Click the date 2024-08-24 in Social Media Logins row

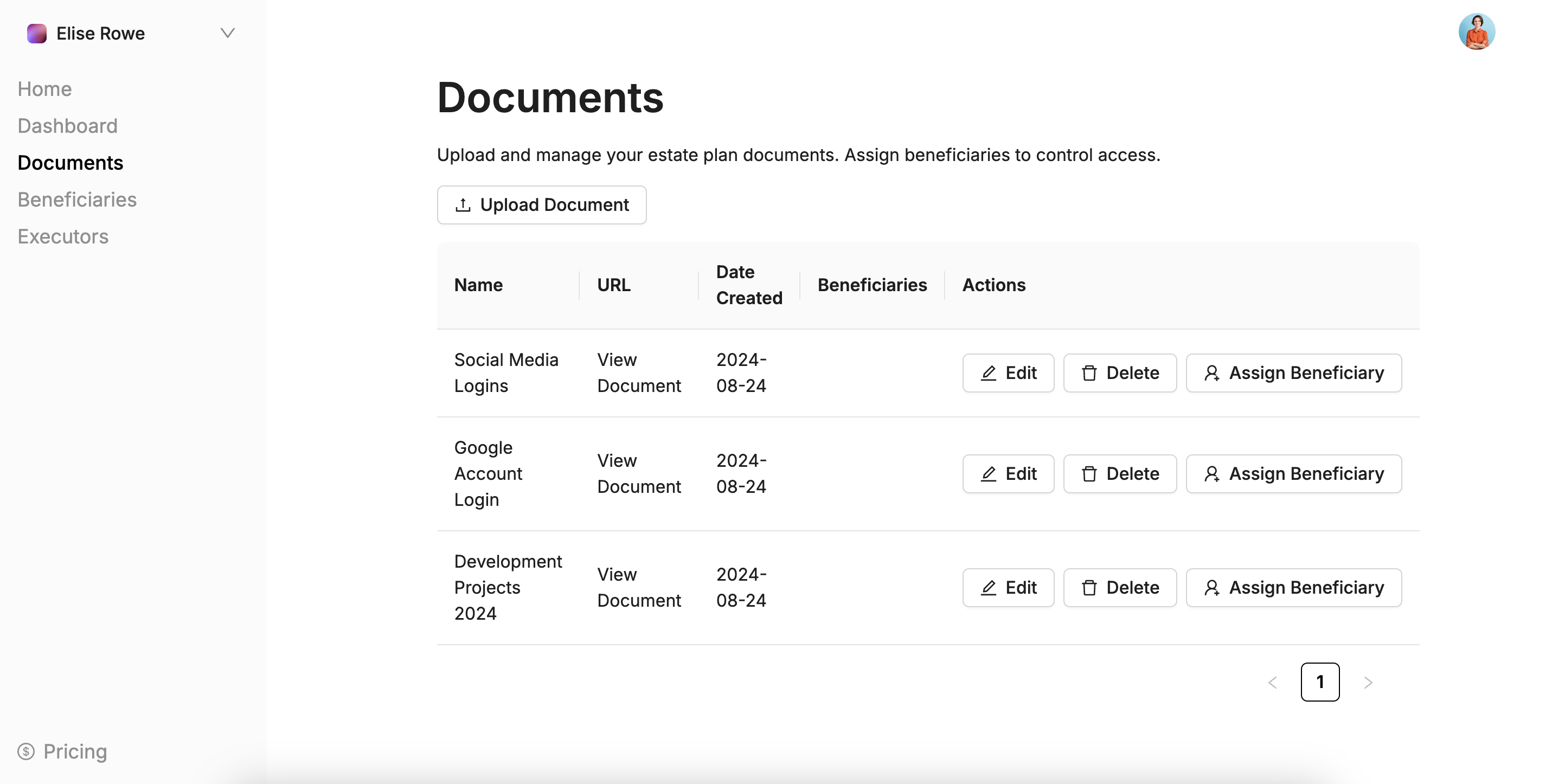click(x=741, y=372)
